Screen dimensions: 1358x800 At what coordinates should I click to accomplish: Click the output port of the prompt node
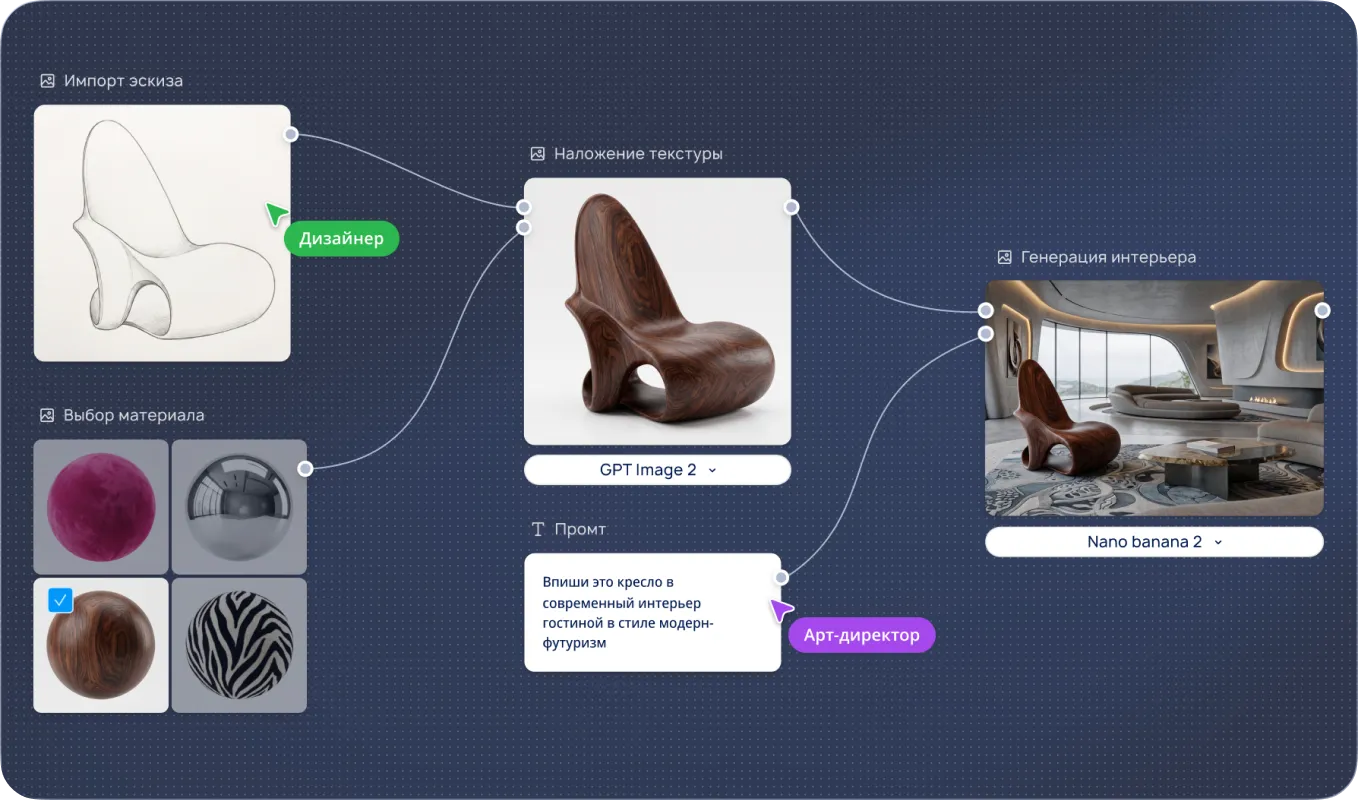point(781,577)
